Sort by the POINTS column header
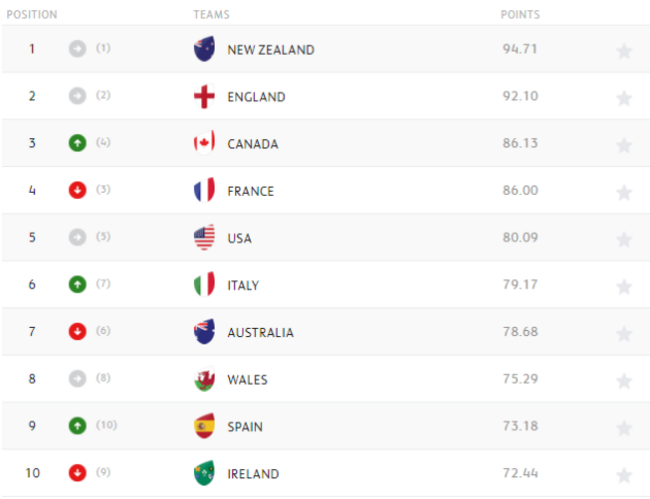This screenshot has width=650, height=499. tap(520, 15)
